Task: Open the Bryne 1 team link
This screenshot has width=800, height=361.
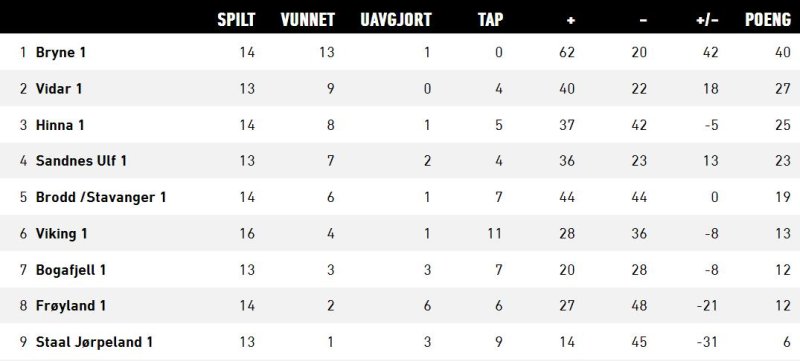Action: [61, 53]
